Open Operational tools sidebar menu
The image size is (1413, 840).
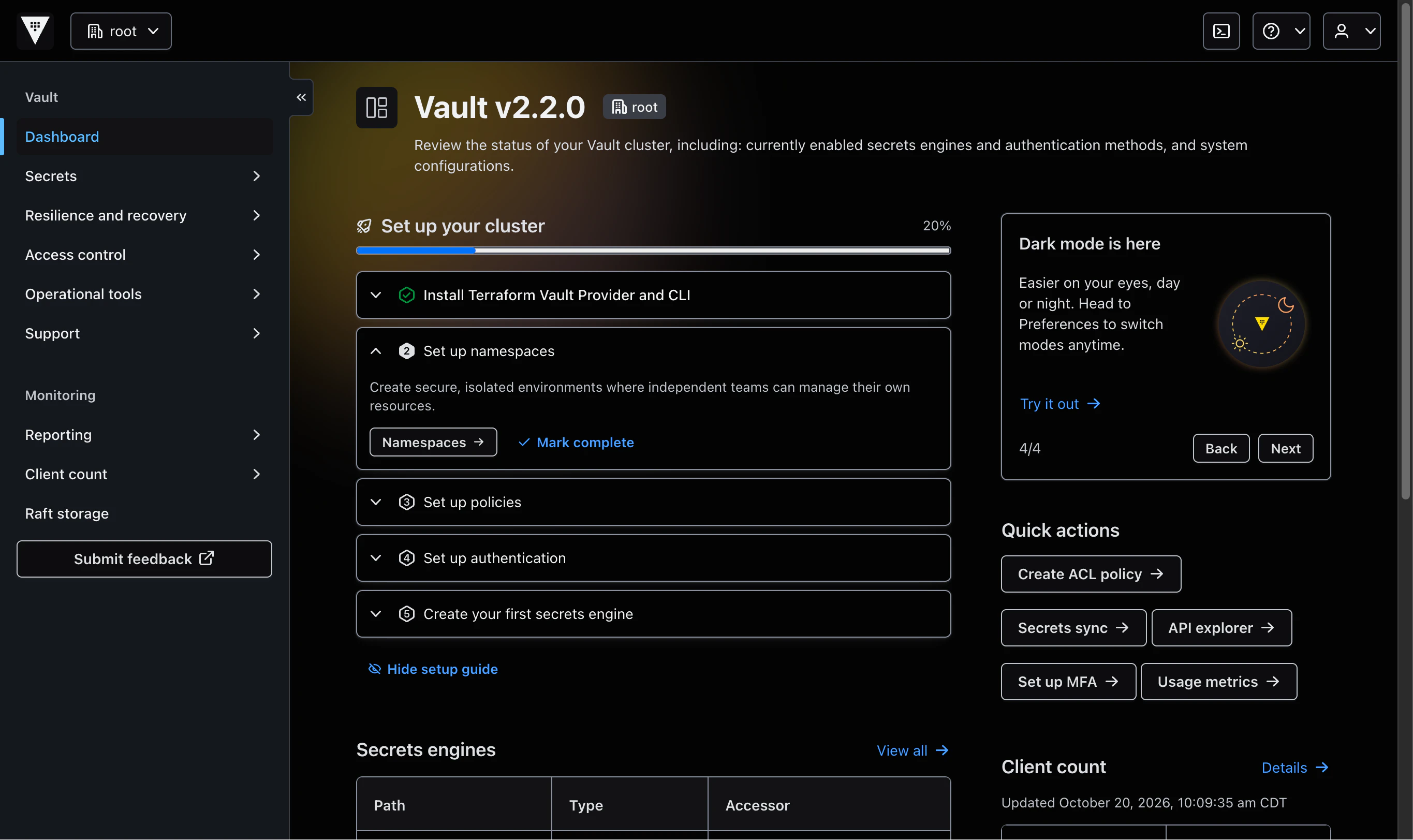144,294
